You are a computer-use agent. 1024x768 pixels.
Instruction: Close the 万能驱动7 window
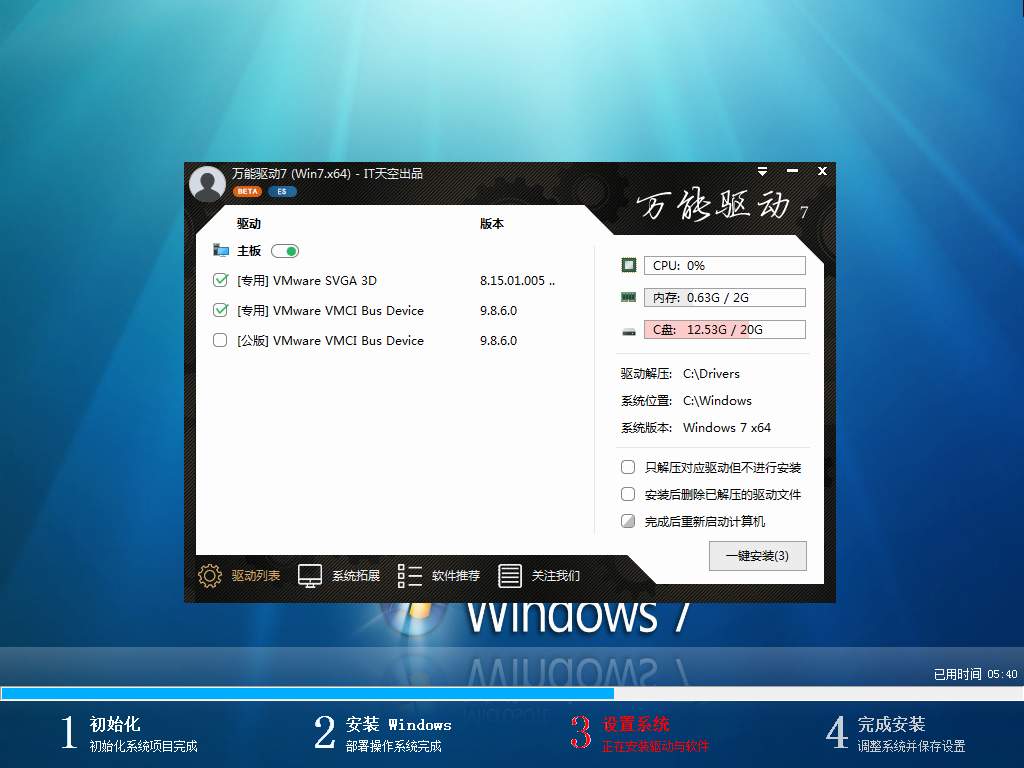[x=822, y=171]
